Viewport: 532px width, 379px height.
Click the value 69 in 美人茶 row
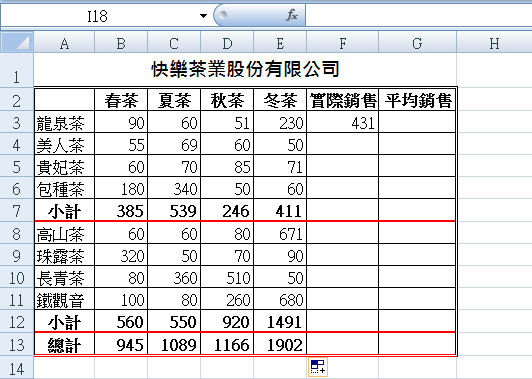coord(174,144)
